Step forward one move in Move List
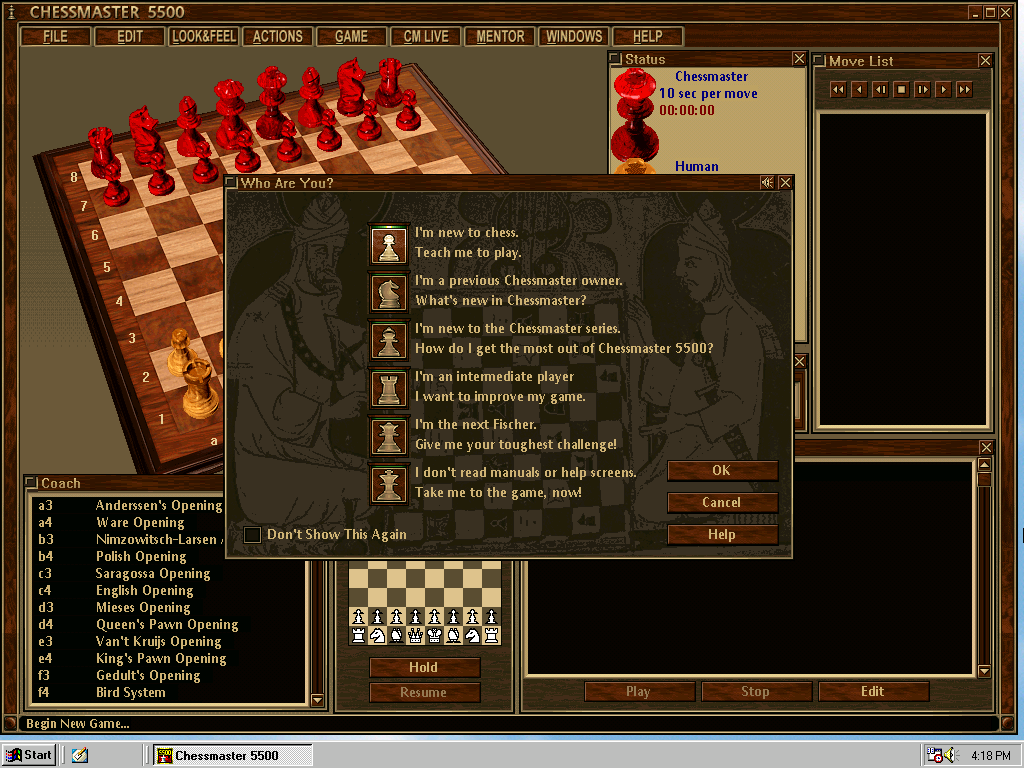 coord(943,89)
